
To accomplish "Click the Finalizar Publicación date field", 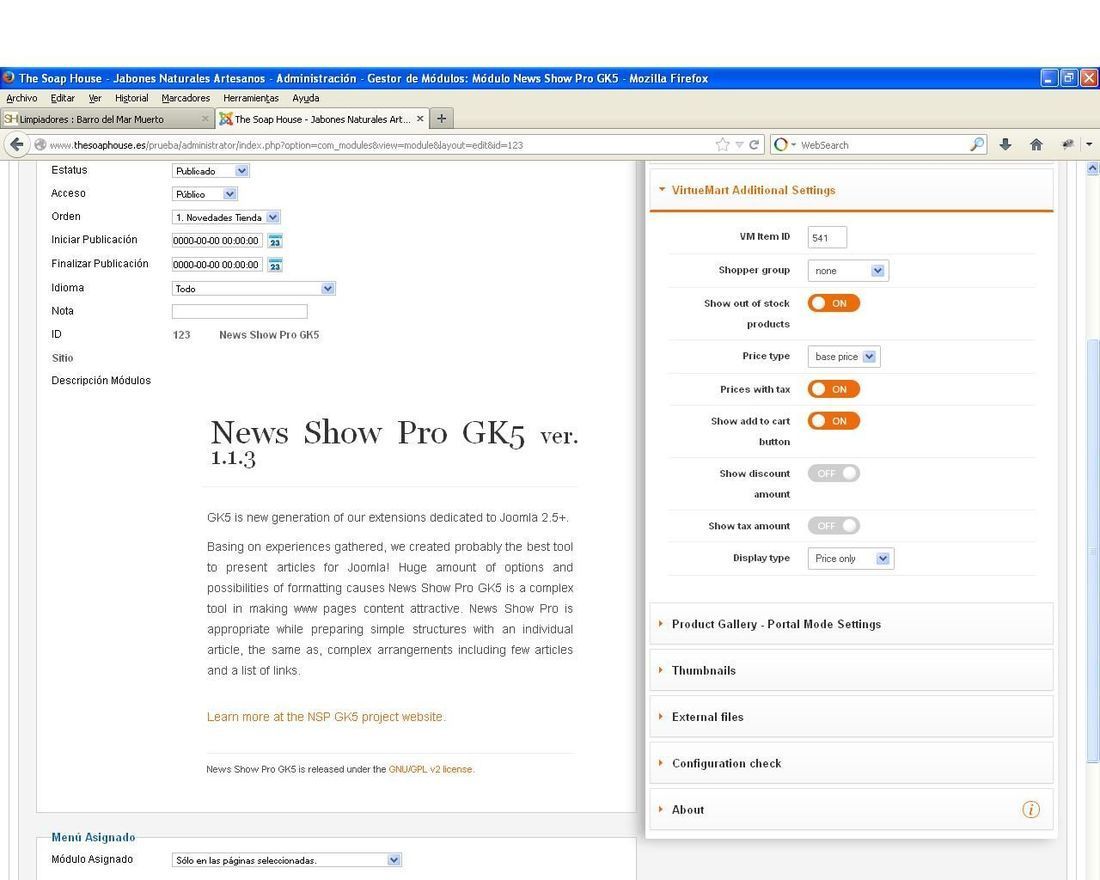I will pos(217,265).
